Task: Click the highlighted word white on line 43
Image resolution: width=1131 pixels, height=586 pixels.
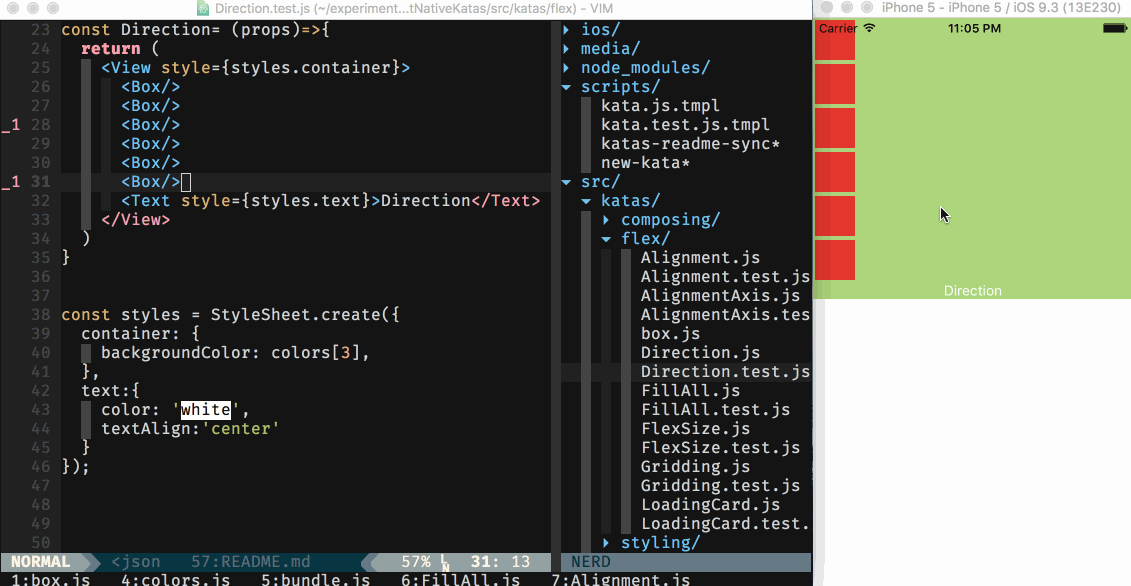Action: [x=206, y=409]
